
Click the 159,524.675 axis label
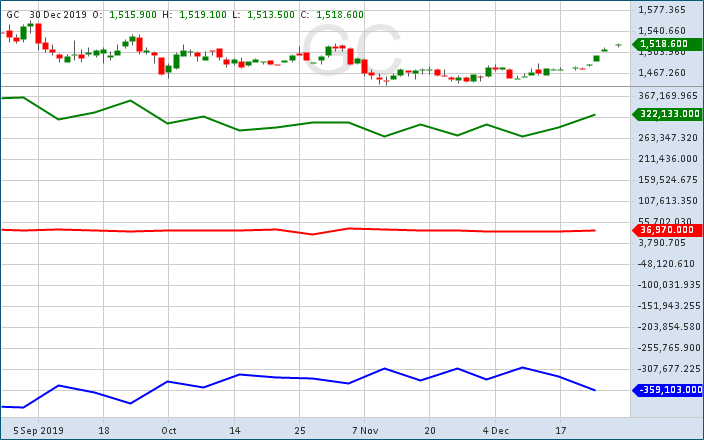tap(668, 180)
